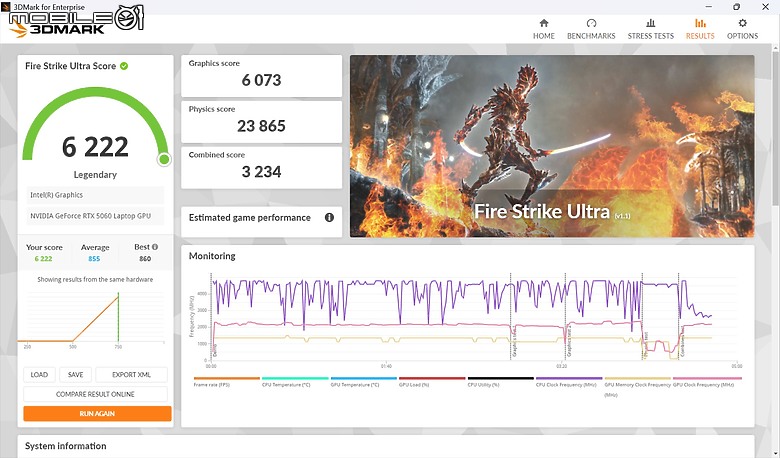The image size is (780, 458).
Task: Click NVIDIA GeForce RTX 5060 Laptop GPU
Action: (95, 216)
